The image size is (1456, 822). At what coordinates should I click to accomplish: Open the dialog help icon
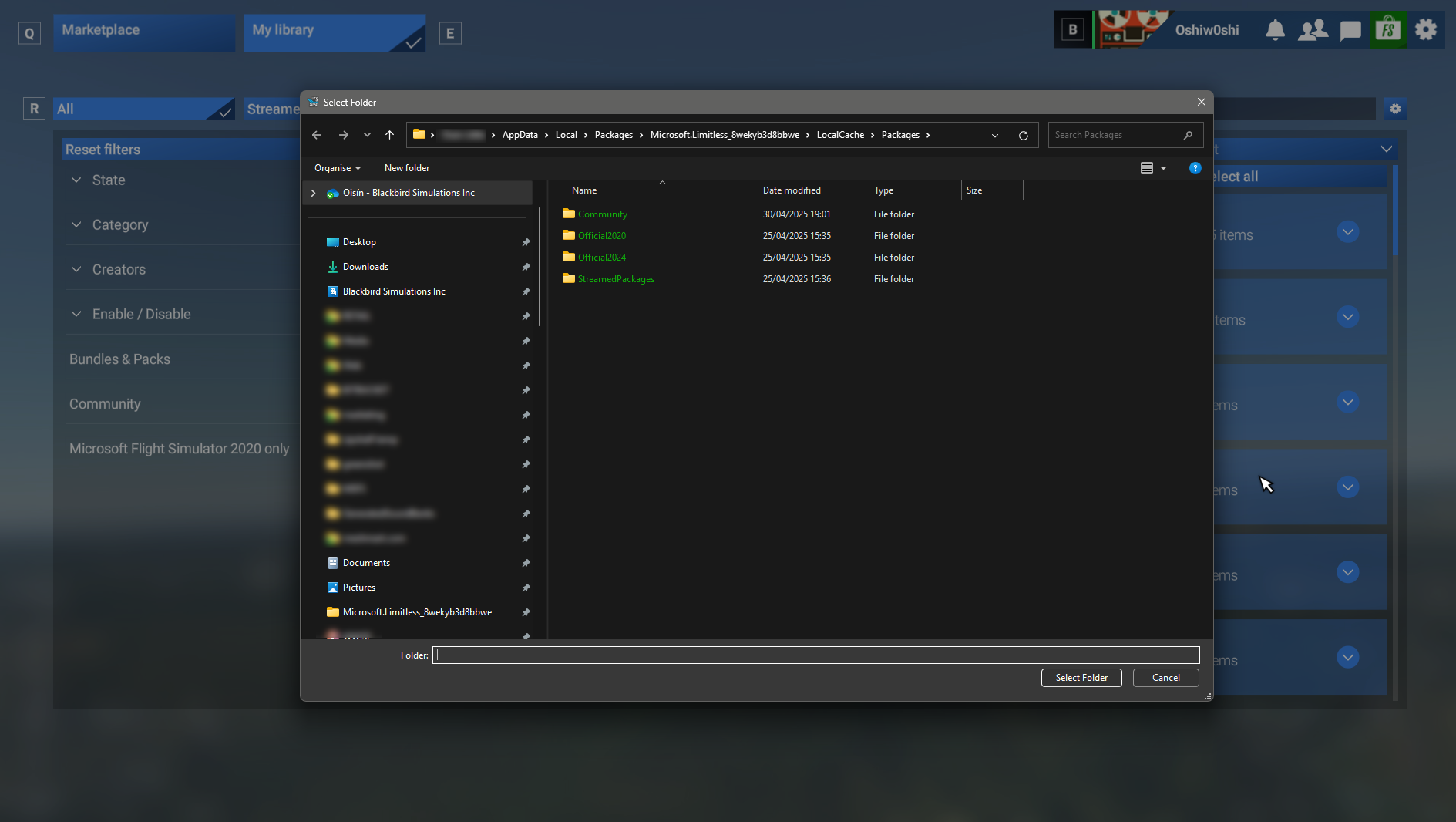(x=1195, y=168)
